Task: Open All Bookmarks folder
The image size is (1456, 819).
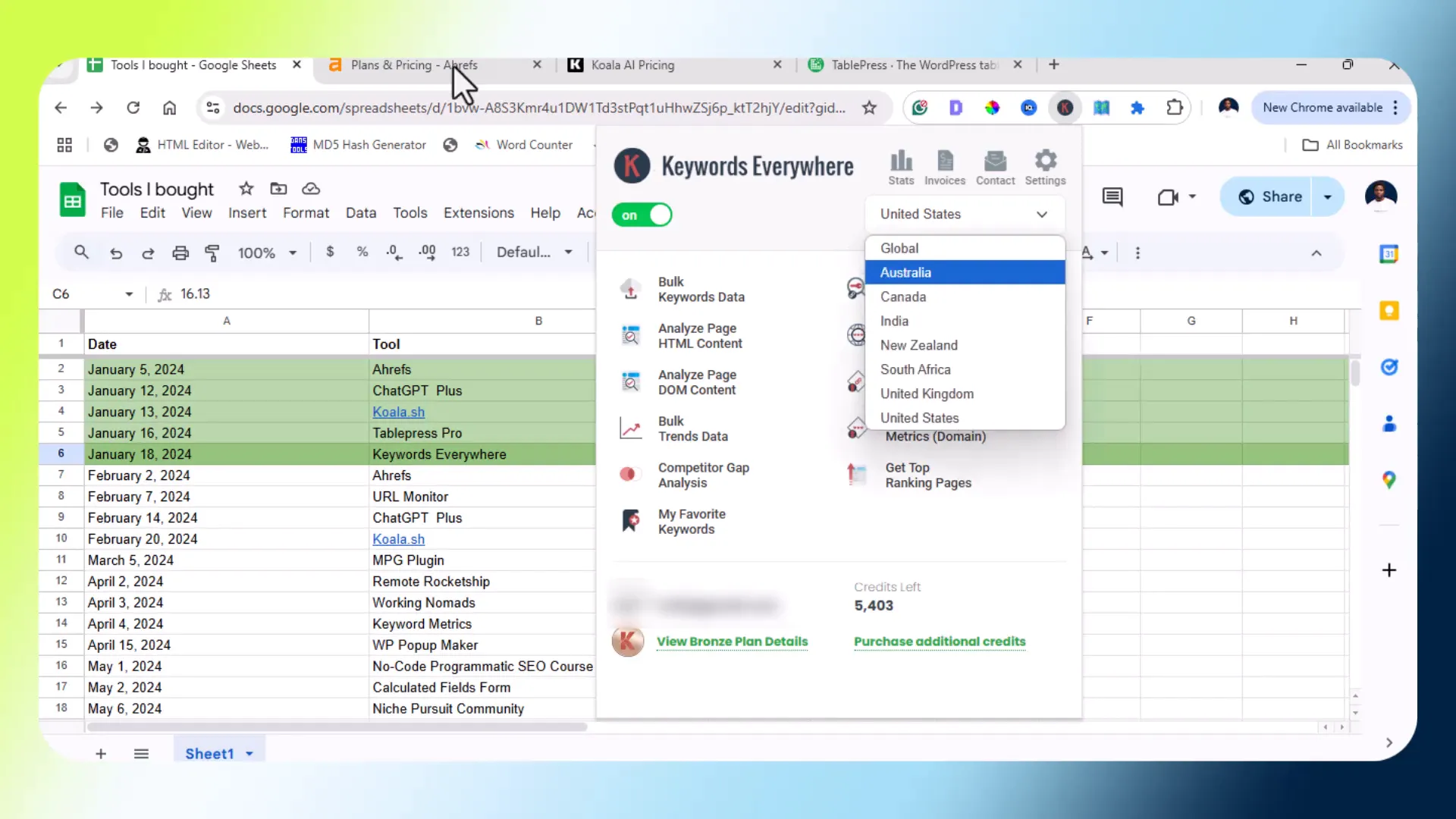Action: click(x=1352, y=145)
